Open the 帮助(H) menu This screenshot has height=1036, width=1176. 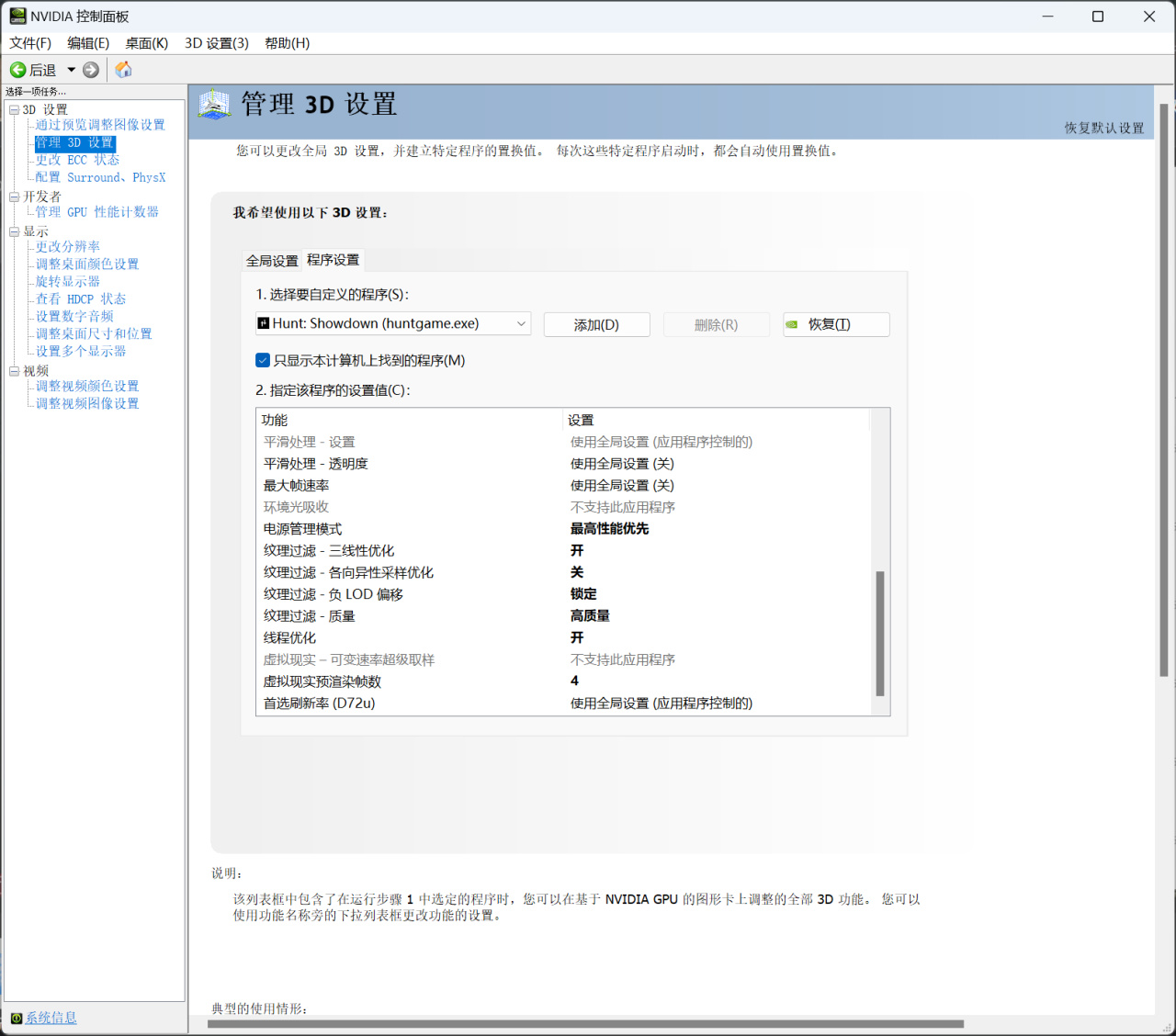288,43
